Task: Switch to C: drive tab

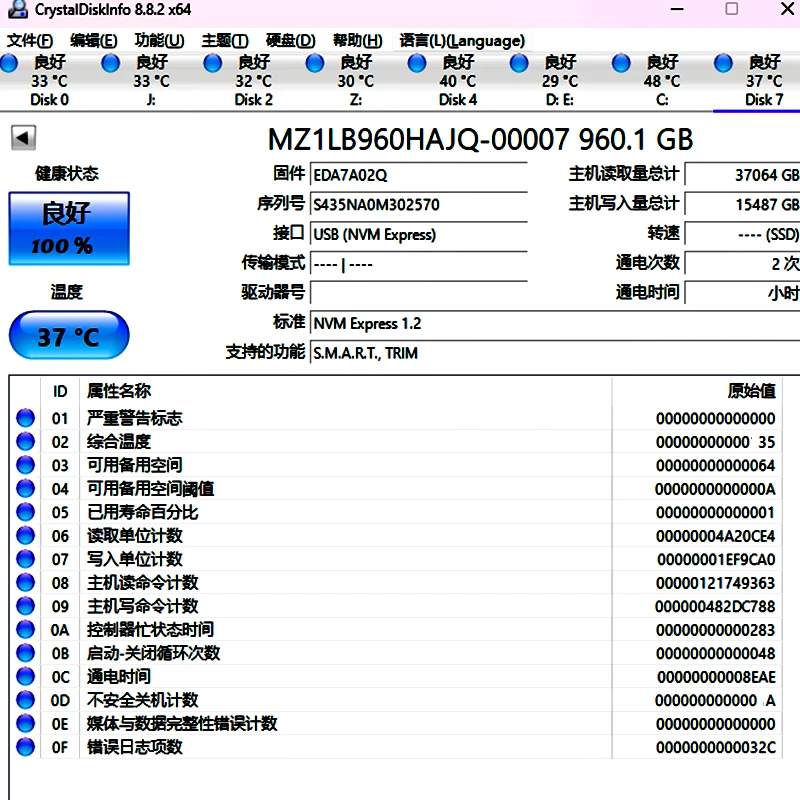Action: [x=662, y=80]
